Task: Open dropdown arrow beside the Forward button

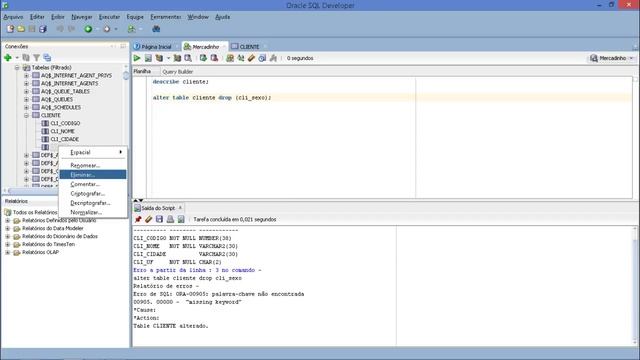Action: [x=116, y=29]
